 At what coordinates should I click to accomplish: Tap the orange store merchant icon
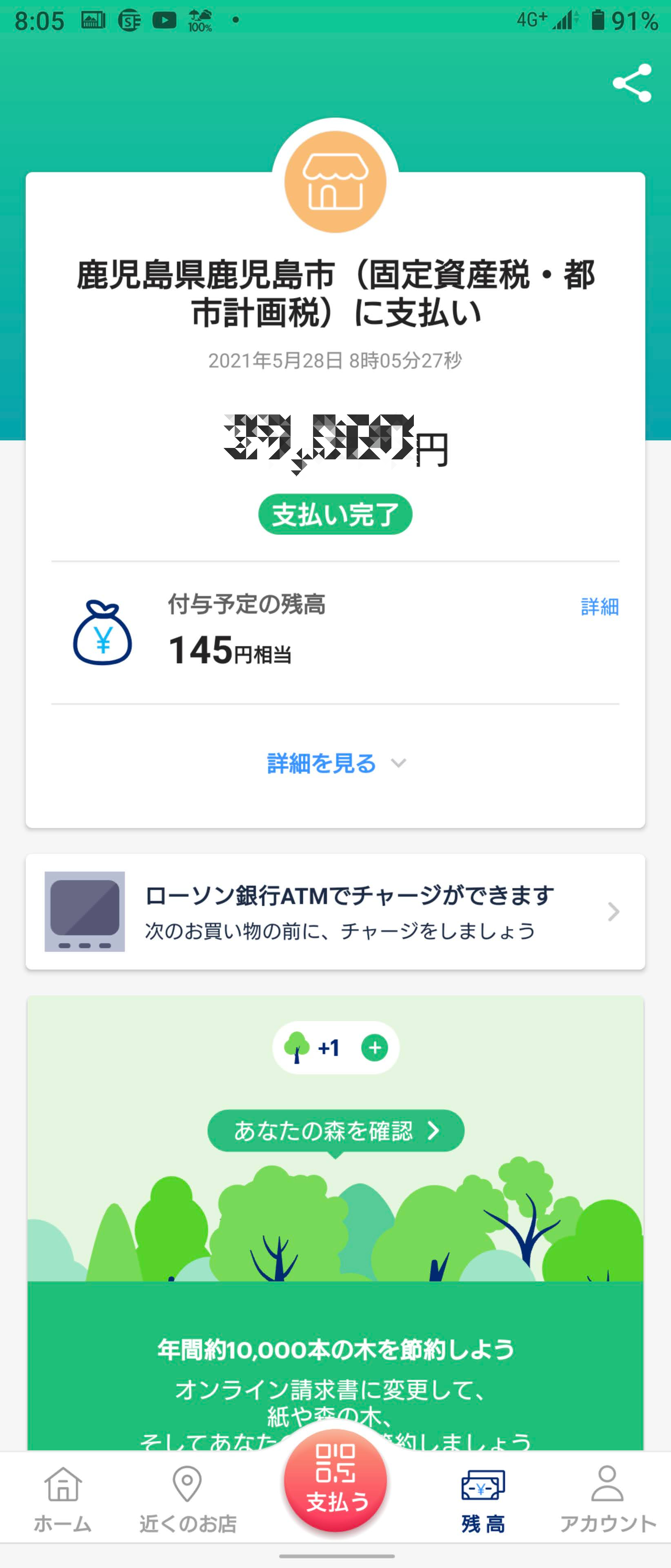coord(335,181)
